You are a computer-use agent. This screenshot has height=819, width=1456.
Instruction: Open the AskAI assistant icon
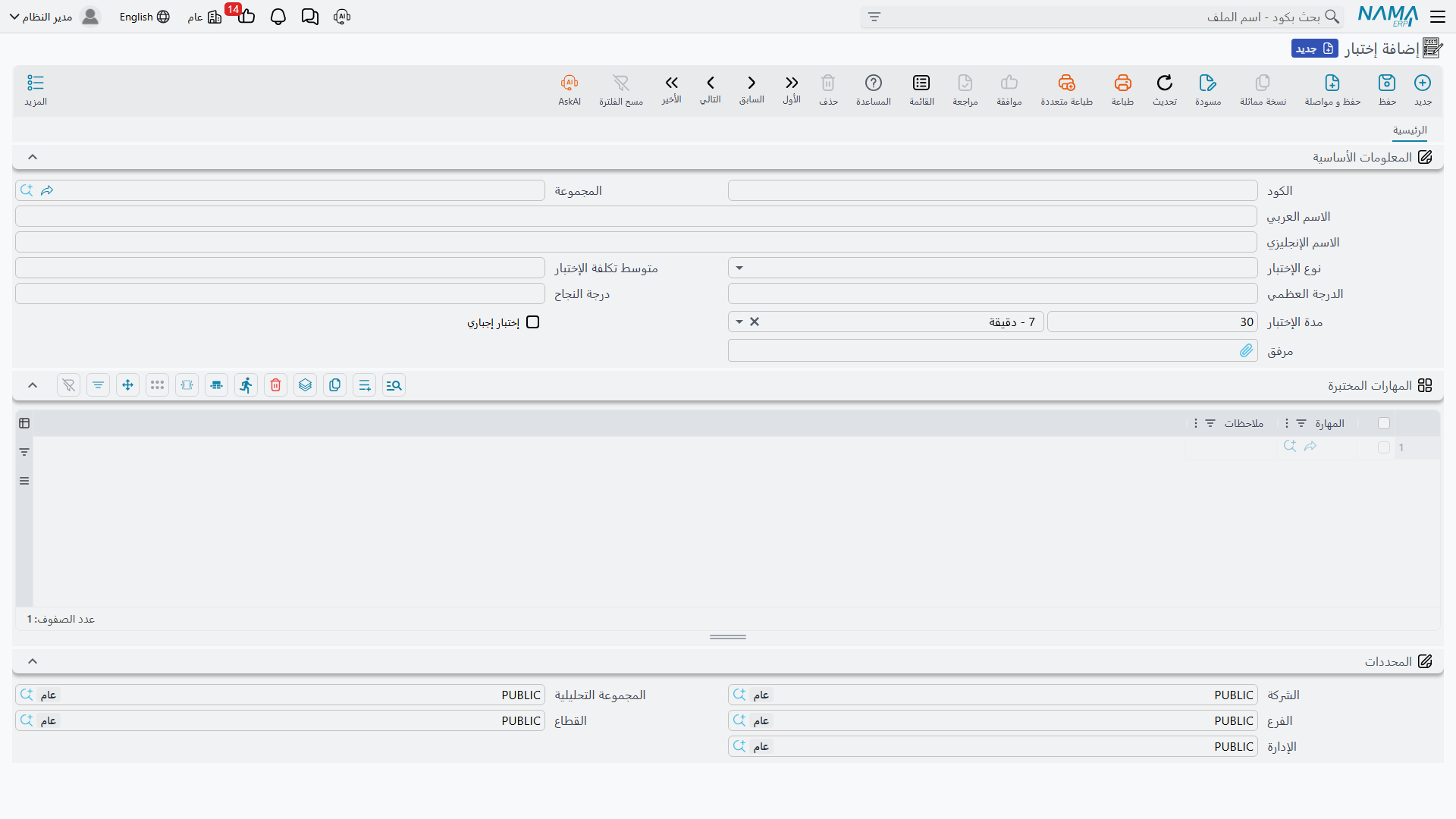coord(570,83)
